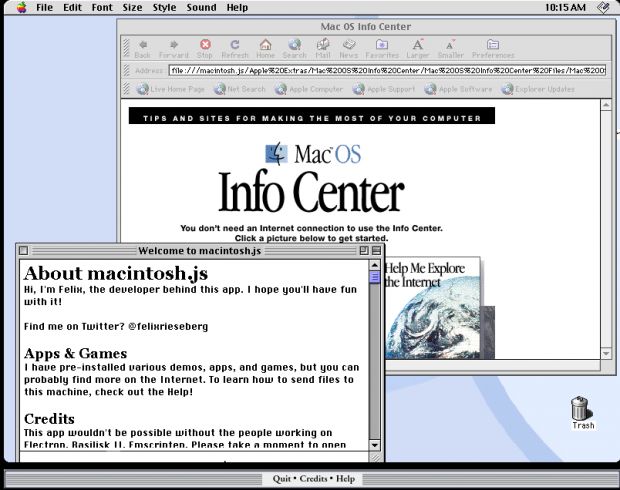Open News from the browser toolbar
The width and height of the screenshot is (620, 490).
[x=349, y=49]
